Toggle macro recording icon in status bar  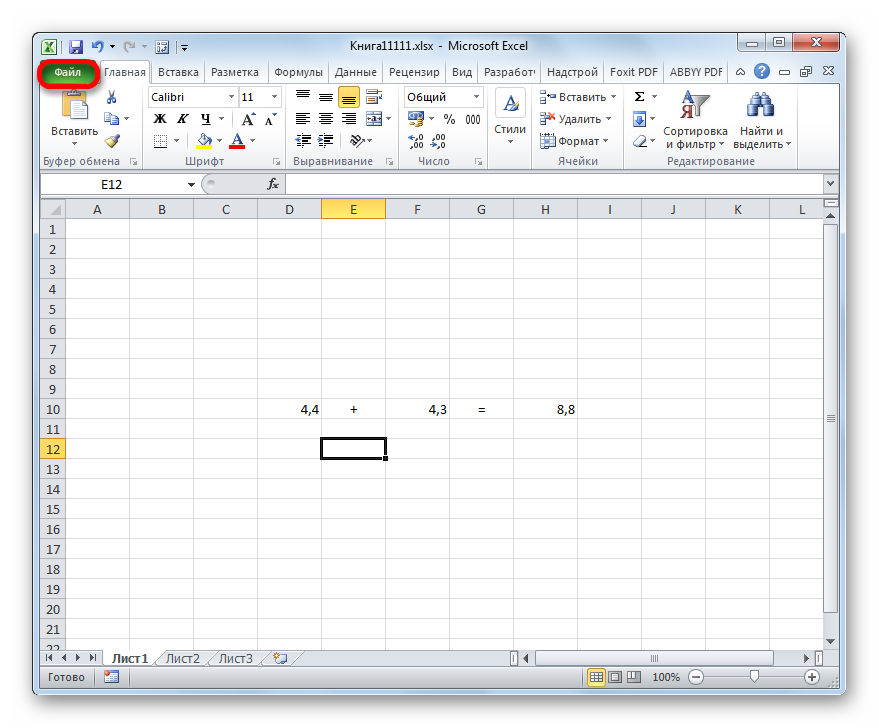pos(112,677)
